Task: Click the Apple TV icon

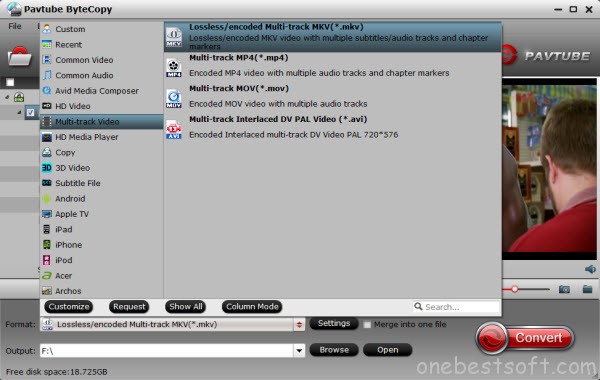Action: point(47,214)
